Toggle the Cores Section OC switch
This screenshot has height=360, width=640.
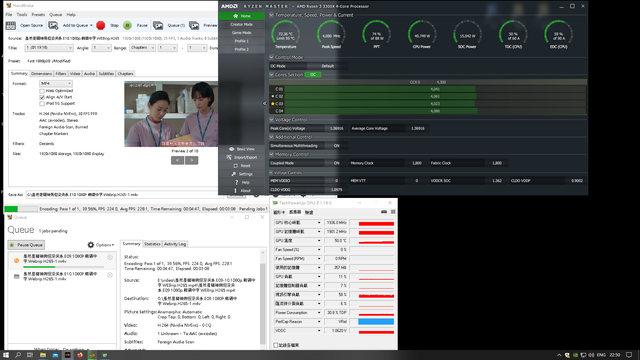click(x=313, y=75)
